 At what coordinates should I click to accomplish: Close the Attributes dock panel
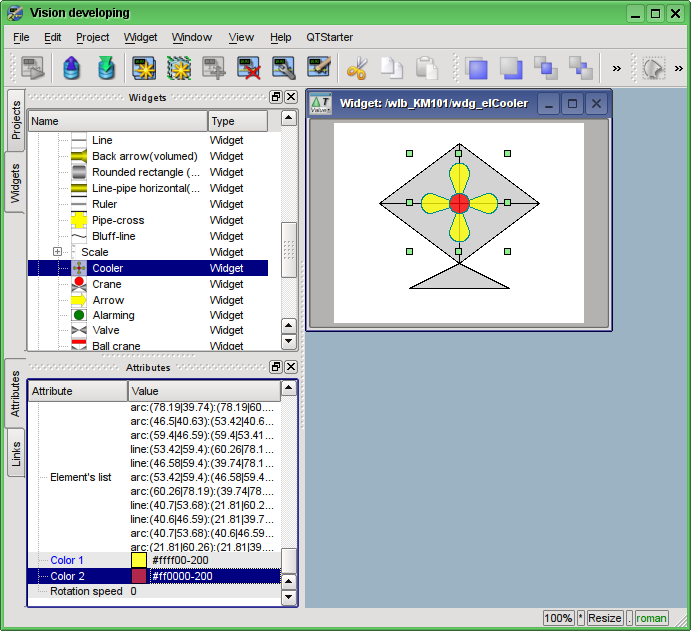291,367
